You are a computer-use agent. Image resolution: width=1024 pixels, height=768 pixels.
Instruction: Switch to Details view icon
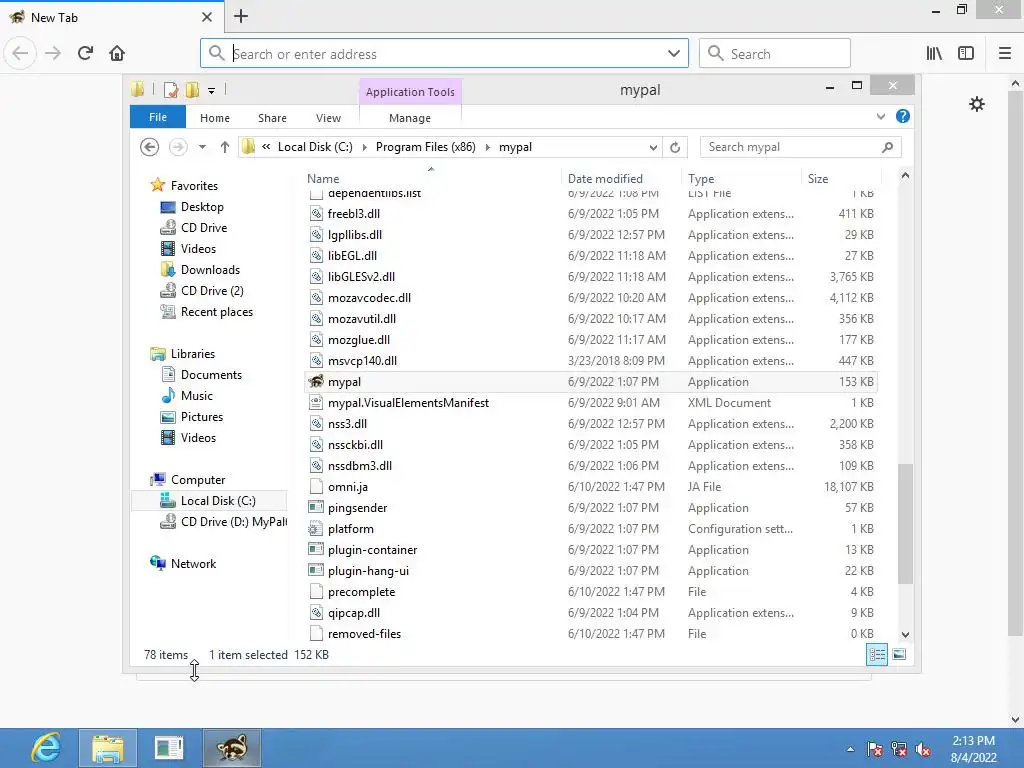(x=876, y=654)
